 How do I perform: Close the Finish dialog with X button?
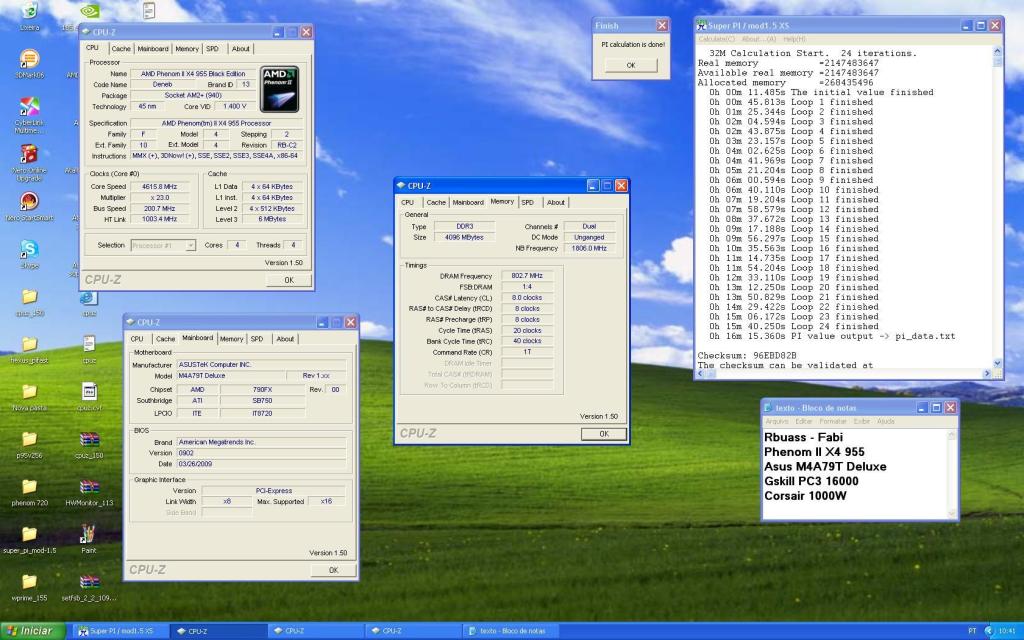tap(662, 25)
